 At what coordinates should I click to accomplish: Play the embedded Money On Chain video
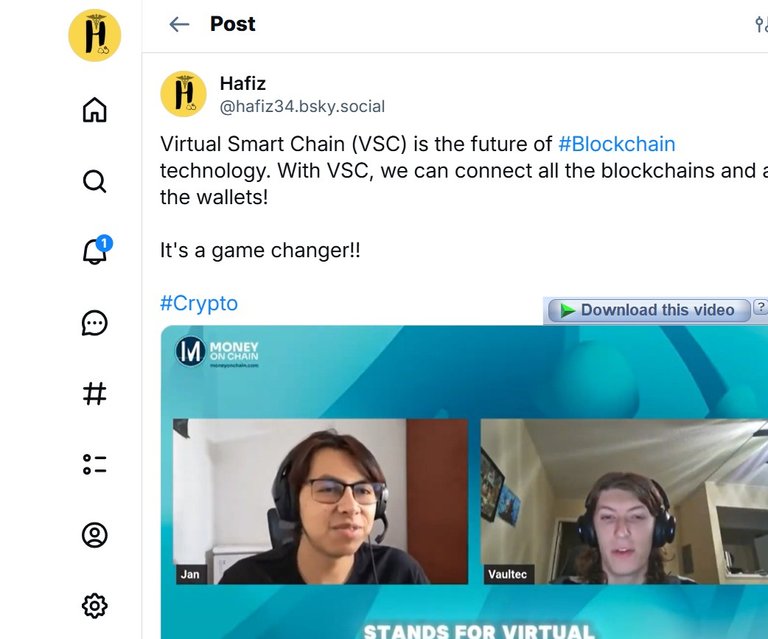[x=464, y=482]
